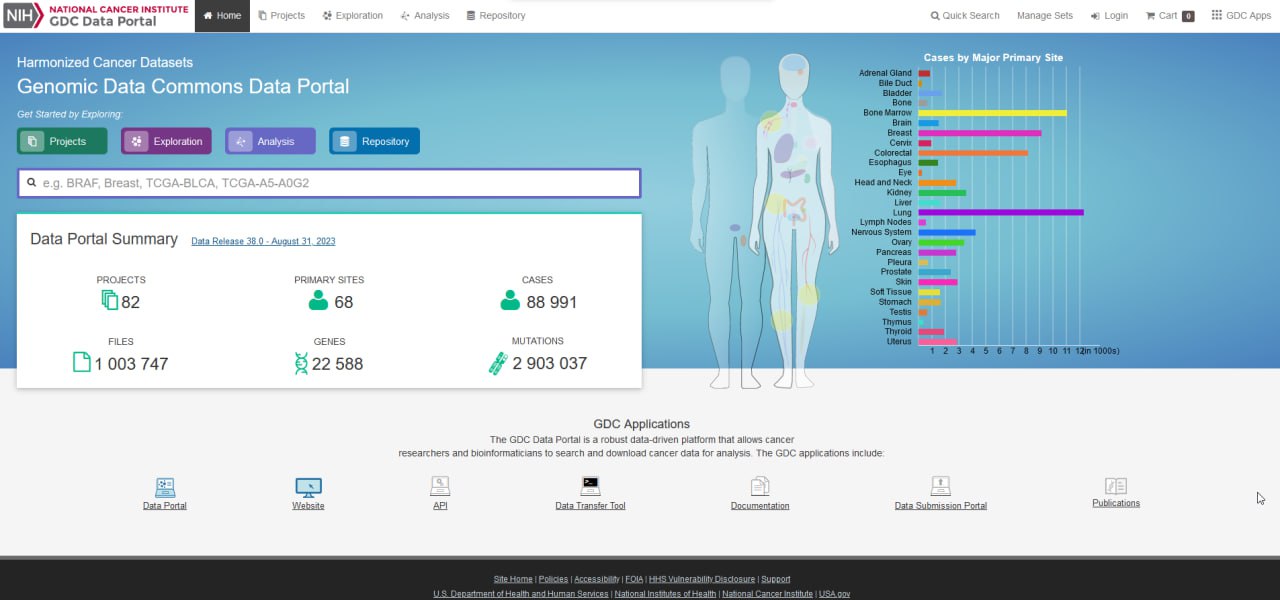Image resolution: width=1280 pixels, height=600 pixels.
Task: Click the Files document icon
Action: 82,362
